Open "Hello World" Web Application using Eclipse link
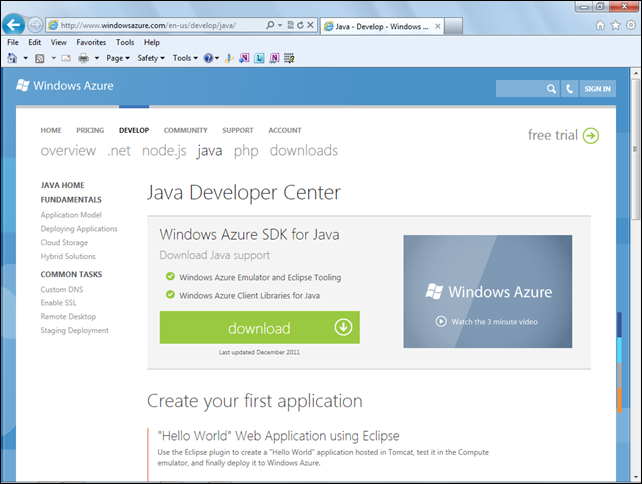This screenshot has width=642, height=484. point(278,436)
